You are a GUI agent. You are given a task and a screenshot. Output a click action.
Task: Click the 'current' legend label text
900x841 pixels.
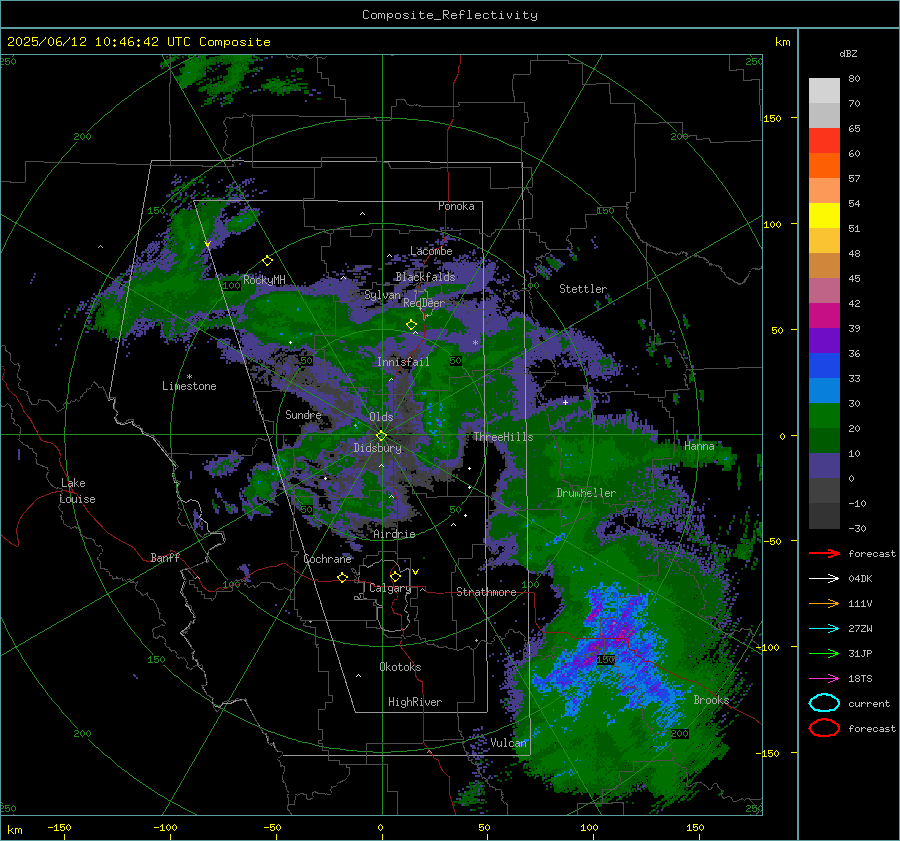[x=869, y=704]
